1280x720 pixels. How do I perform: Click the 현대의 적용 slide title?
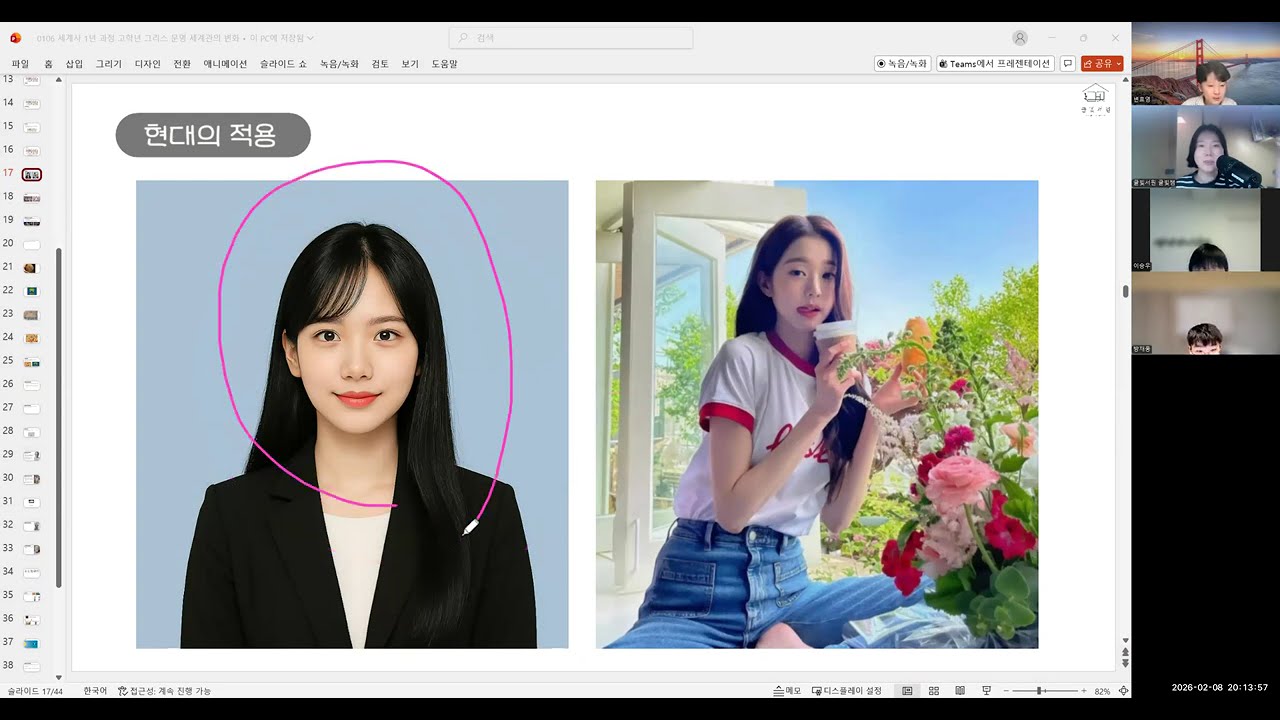pyautogui.click(x=213, y=135)
